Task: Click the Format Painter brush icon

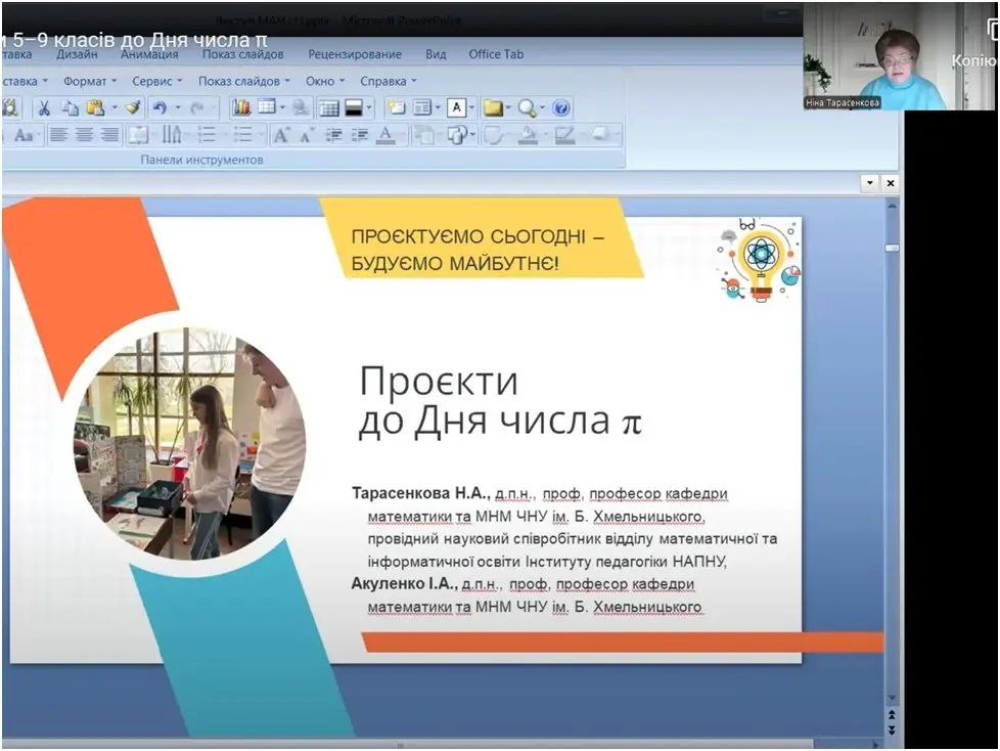Action: tap(133, 108)
